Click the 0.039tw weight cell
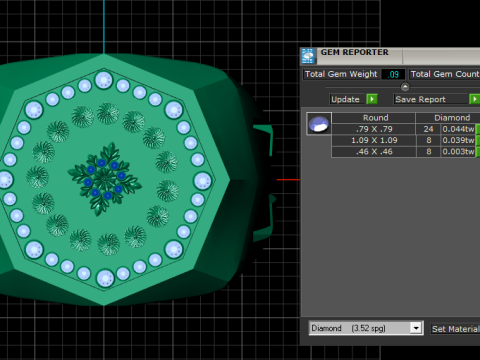Image resolution: width=480 pixels, height=360 pixels. pyautogui.click(x=458, y=140)
